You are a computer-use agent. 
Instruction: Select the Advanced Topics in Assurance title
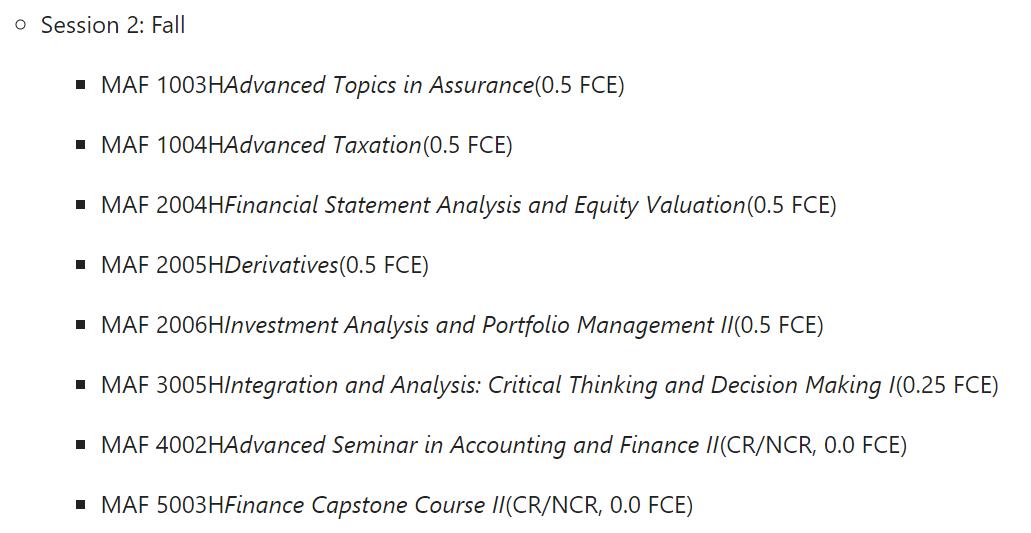(379, 85)
